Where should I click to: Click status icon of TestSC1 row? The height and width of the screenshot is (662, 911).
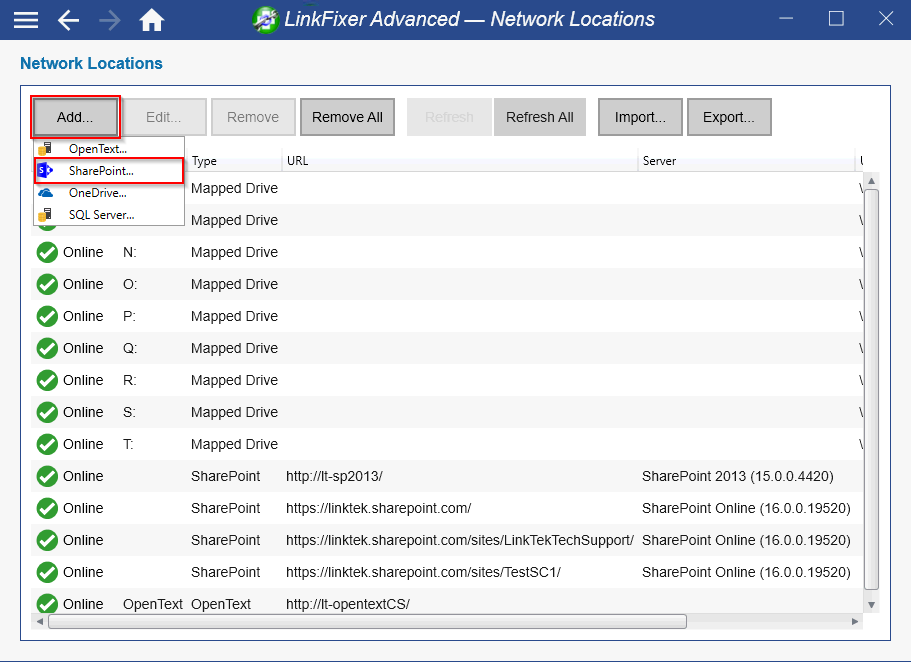tap(47, 572)
